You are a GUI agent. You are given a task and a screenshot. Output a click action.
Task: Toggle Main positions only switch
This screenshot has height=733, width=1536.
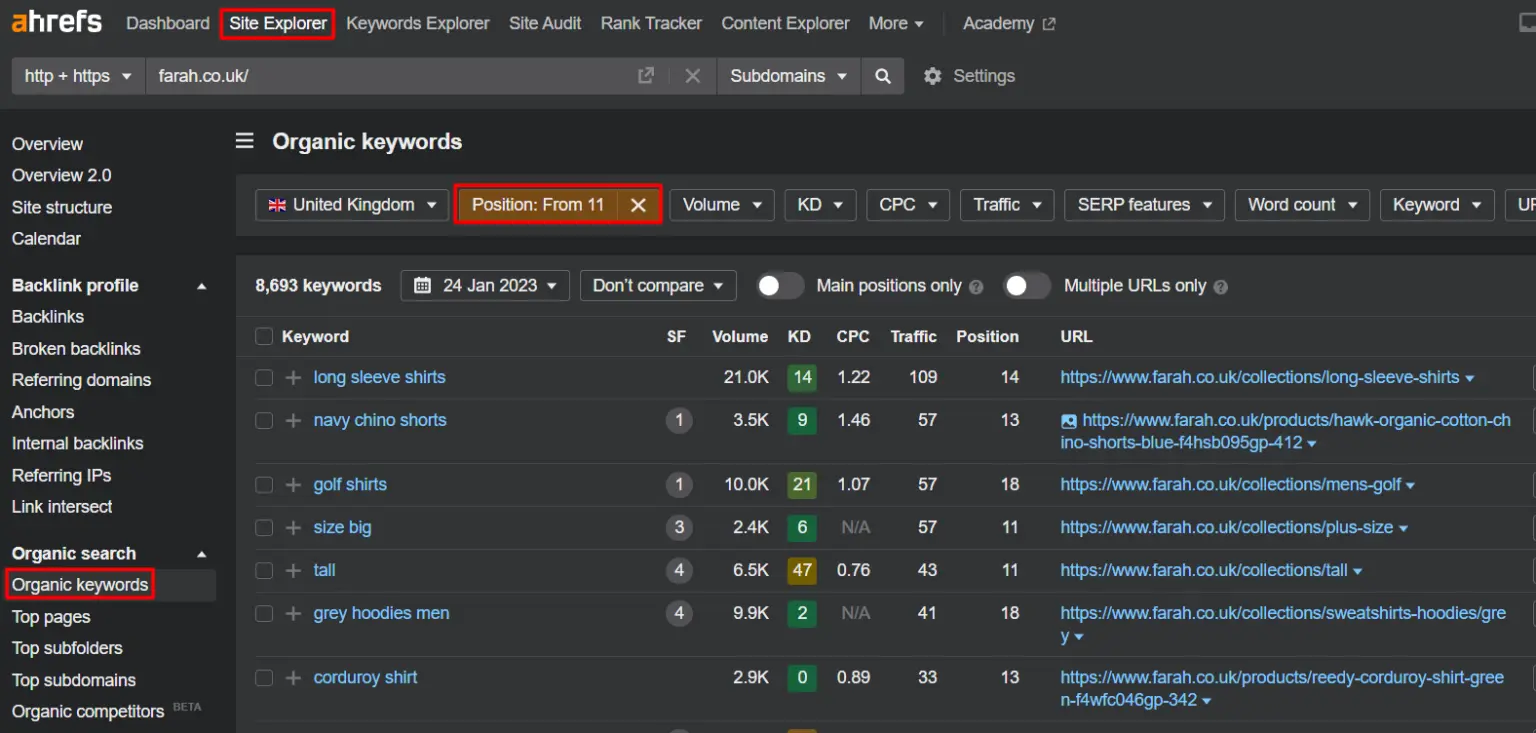point(780,286)
